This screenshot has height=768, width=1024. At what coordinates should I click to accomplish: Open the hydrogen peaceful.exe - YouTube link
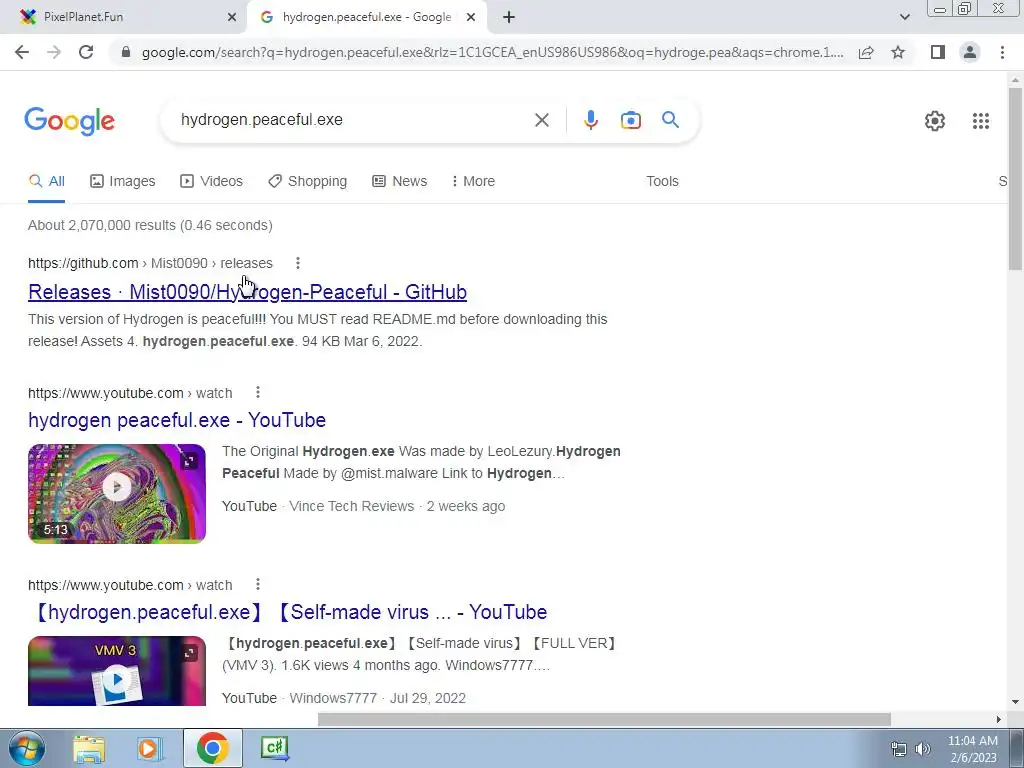click(x=177, y=420)
